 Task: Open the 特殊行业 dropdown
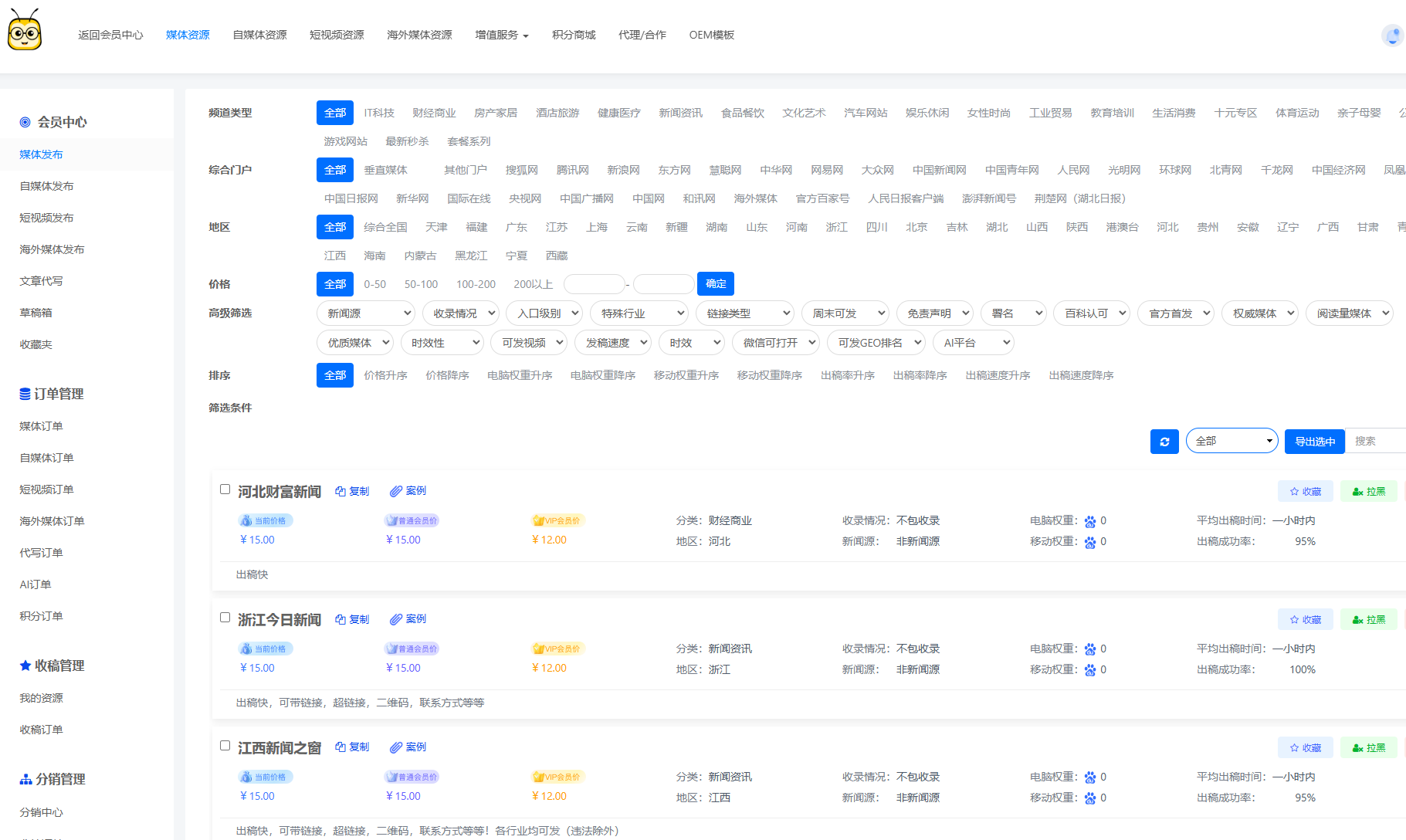pyautogui.click(x=639, y=313)
